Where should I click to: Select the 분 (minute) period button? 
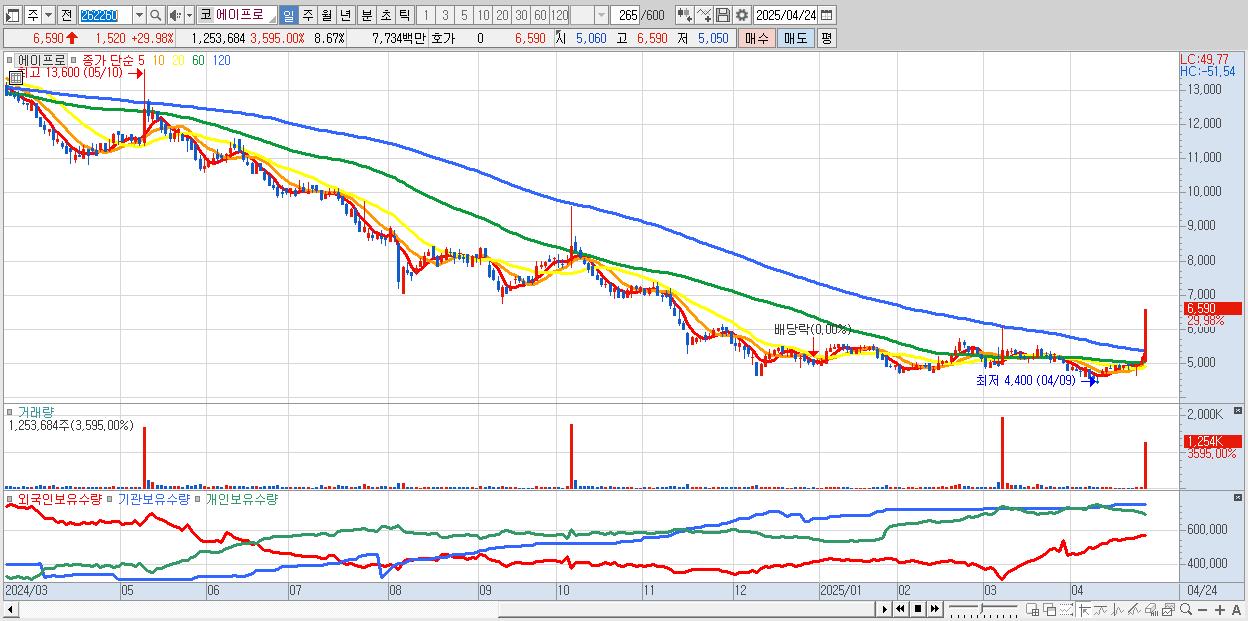[x=366, y=15]
